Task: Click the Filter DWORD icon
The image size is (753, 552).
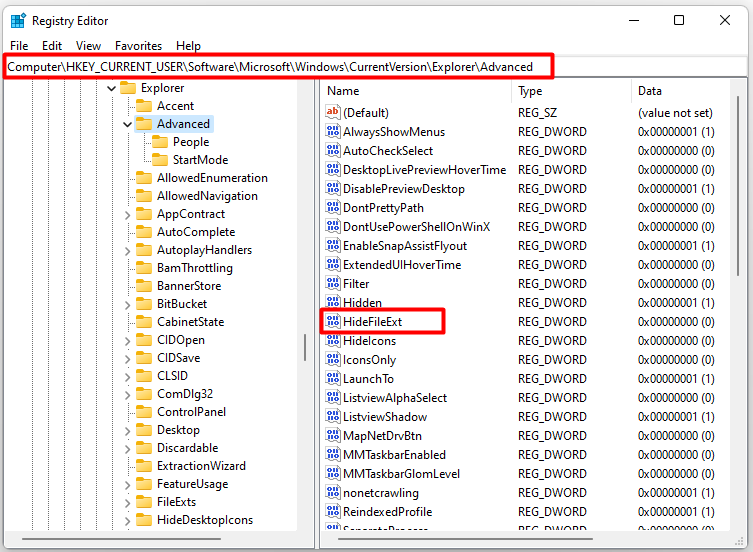Action: pos(332,283)
